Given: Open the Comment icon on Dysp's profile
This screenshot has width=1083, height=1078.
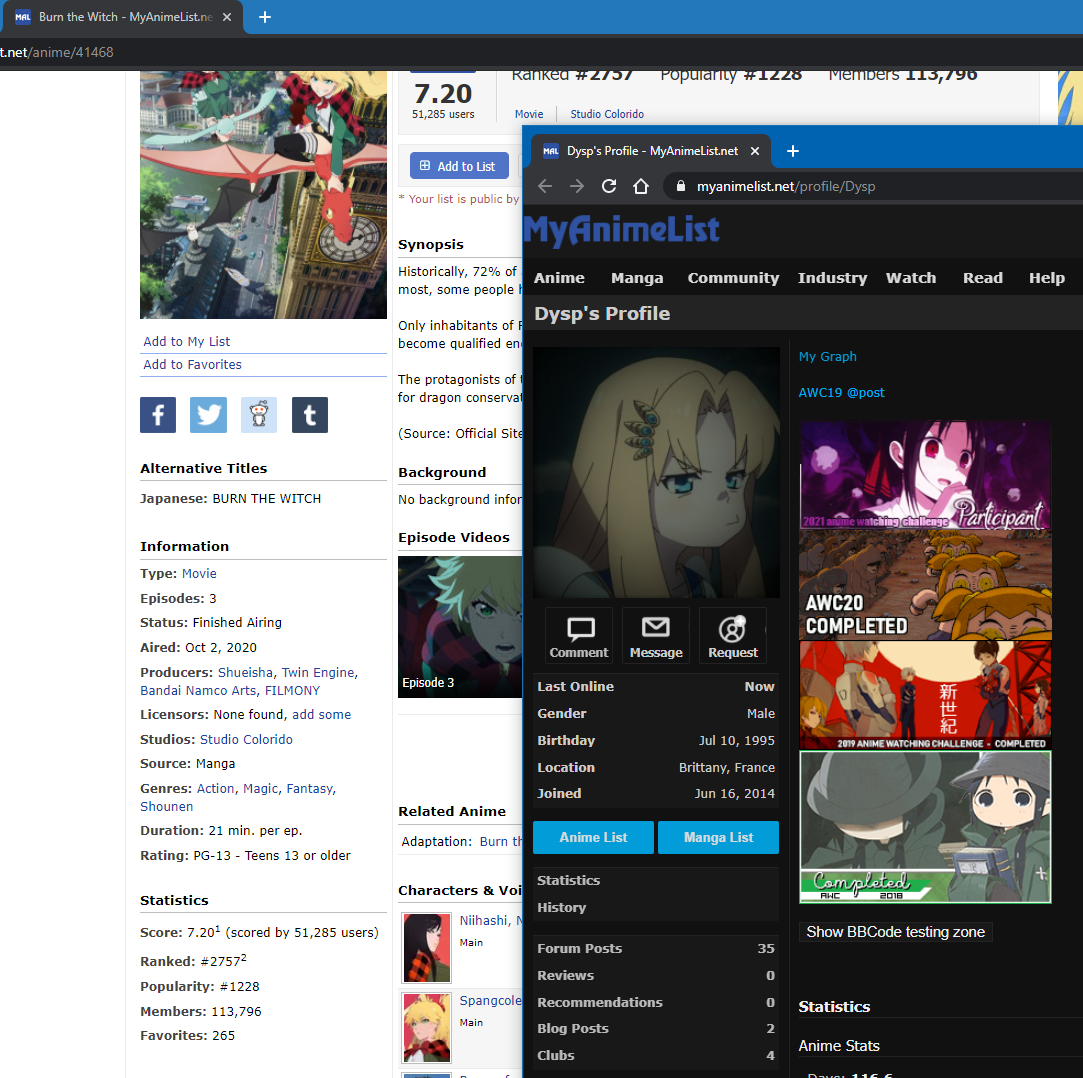Looking at the screenshot, I should [x=579, y=636].
